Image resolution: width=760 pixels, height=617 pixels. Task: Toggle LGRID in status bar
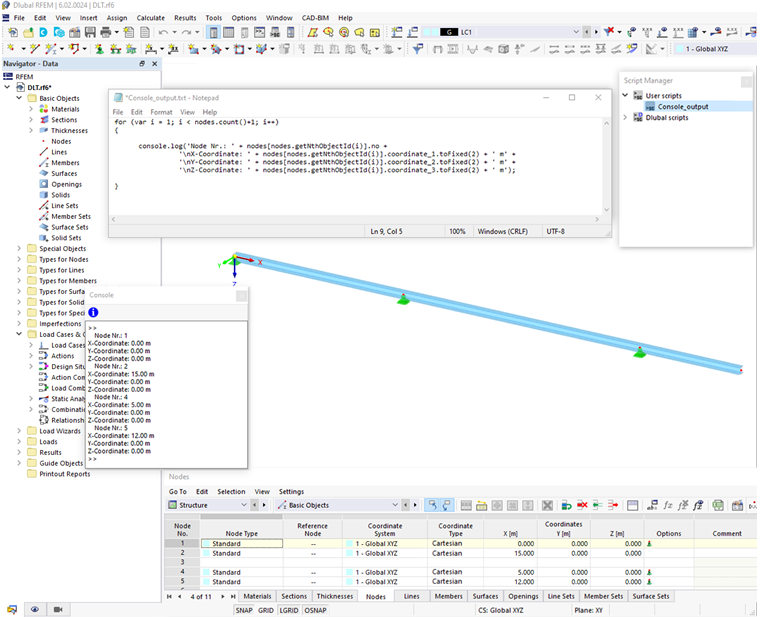click(x=289, y=610)
